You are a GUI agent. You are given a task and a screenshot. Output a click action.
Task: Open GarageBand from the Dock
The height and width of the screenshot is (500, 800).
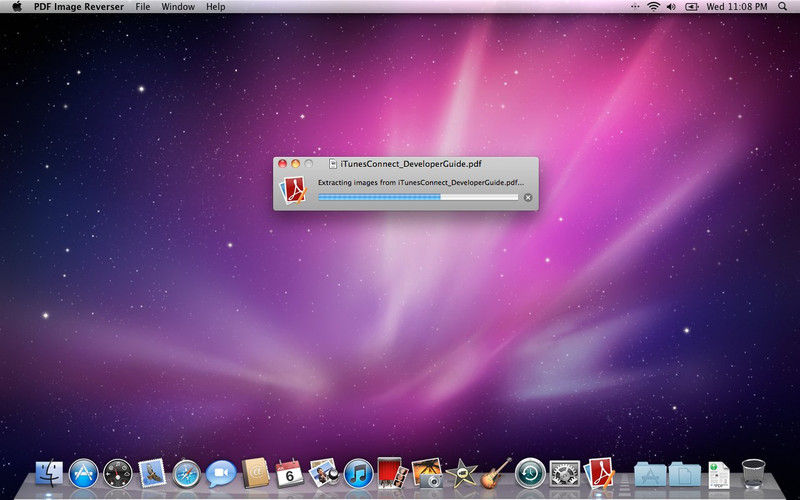point(496,473)
